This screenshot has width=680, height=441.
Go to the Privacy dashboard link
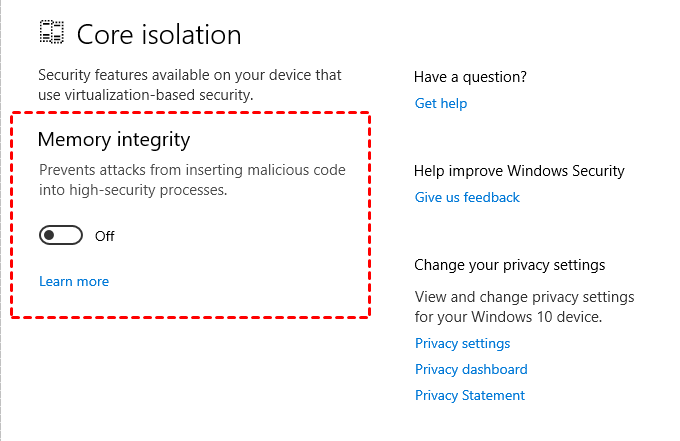tap(471, 369)
